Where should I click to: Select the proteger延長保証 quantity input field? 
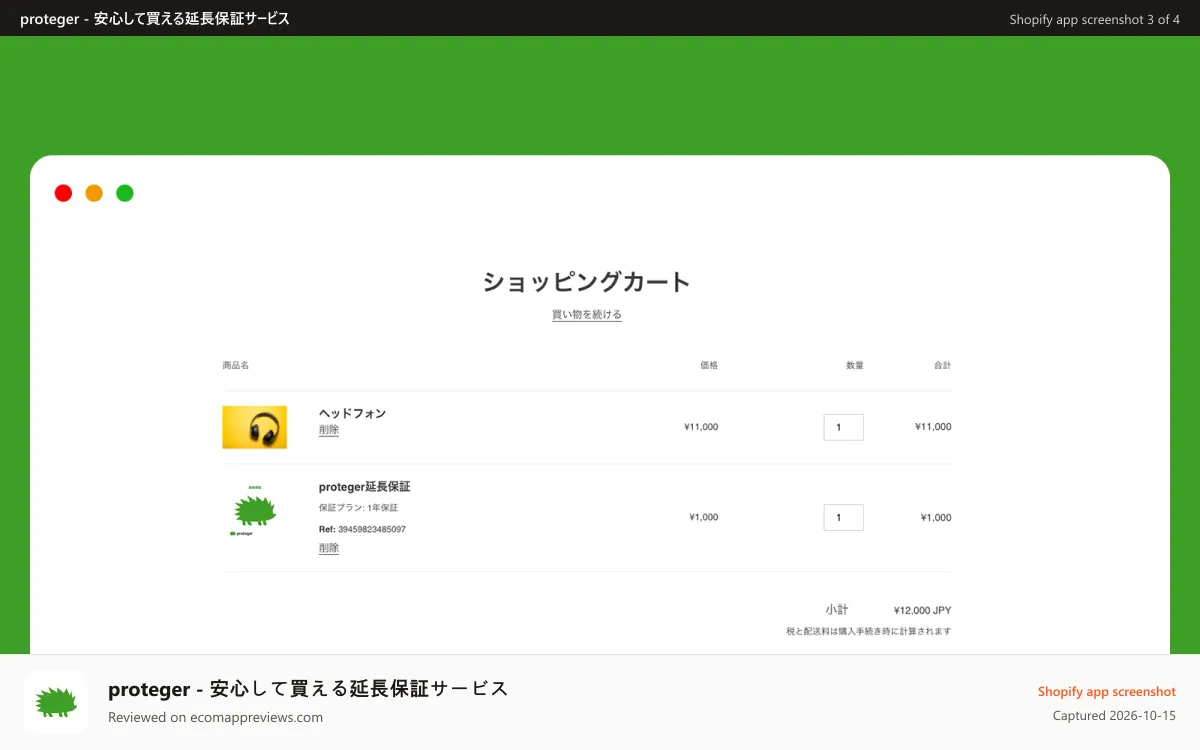pyautogui.click(x=843, y=517)
